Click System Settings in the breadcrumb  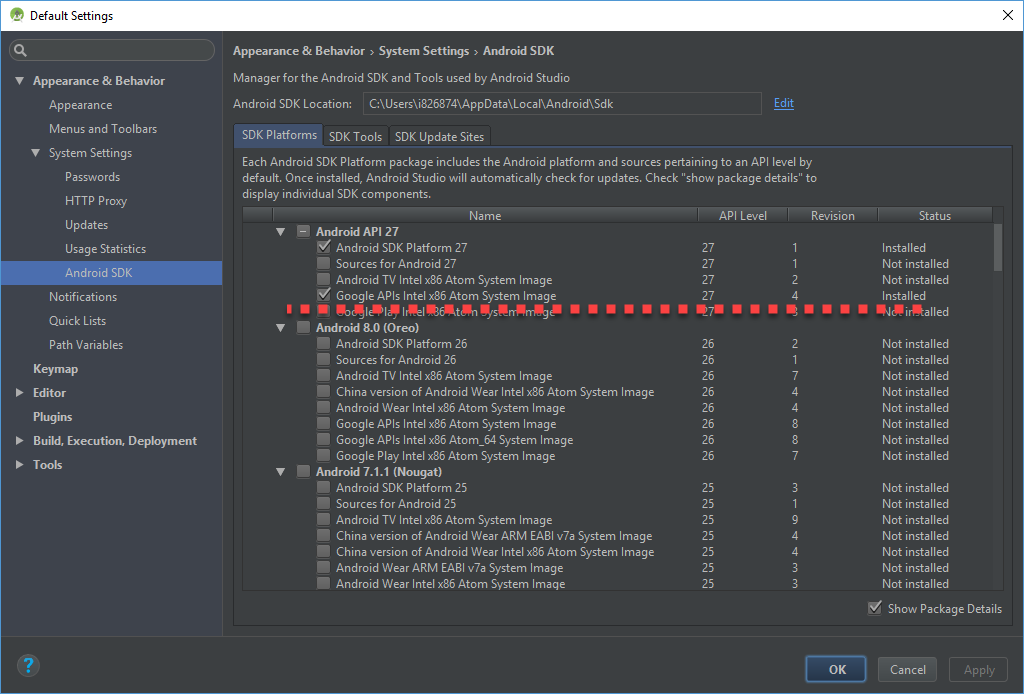[x=424, y=50]
